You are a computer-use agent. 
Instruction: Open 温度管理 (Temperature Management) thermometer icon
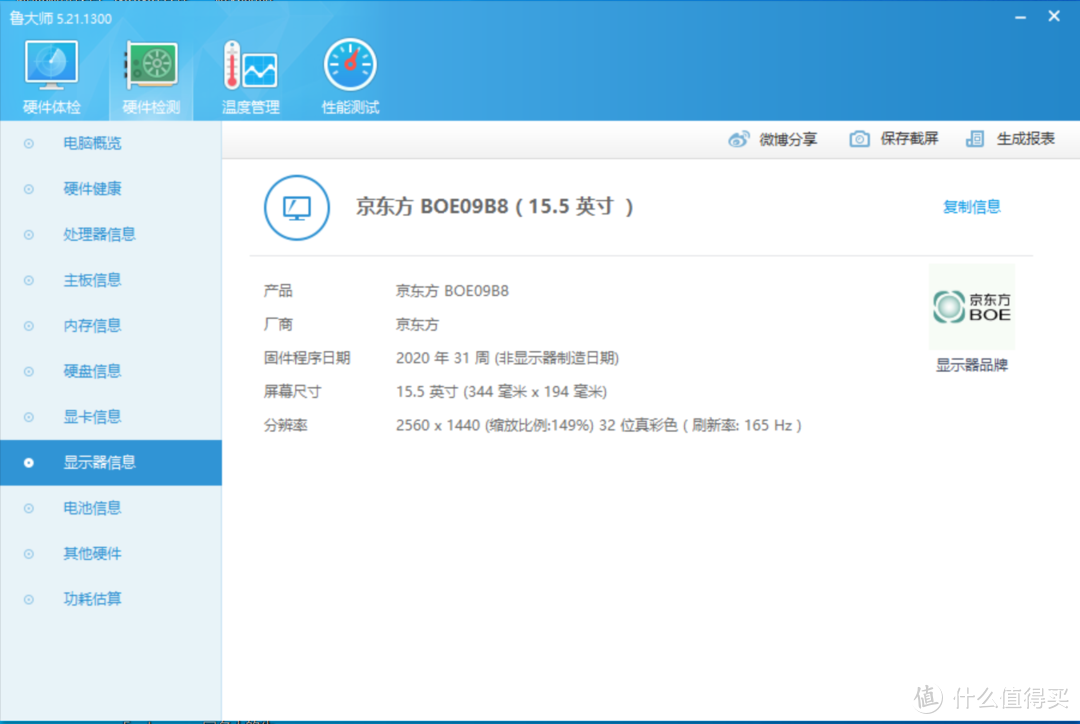click(249, 70)
